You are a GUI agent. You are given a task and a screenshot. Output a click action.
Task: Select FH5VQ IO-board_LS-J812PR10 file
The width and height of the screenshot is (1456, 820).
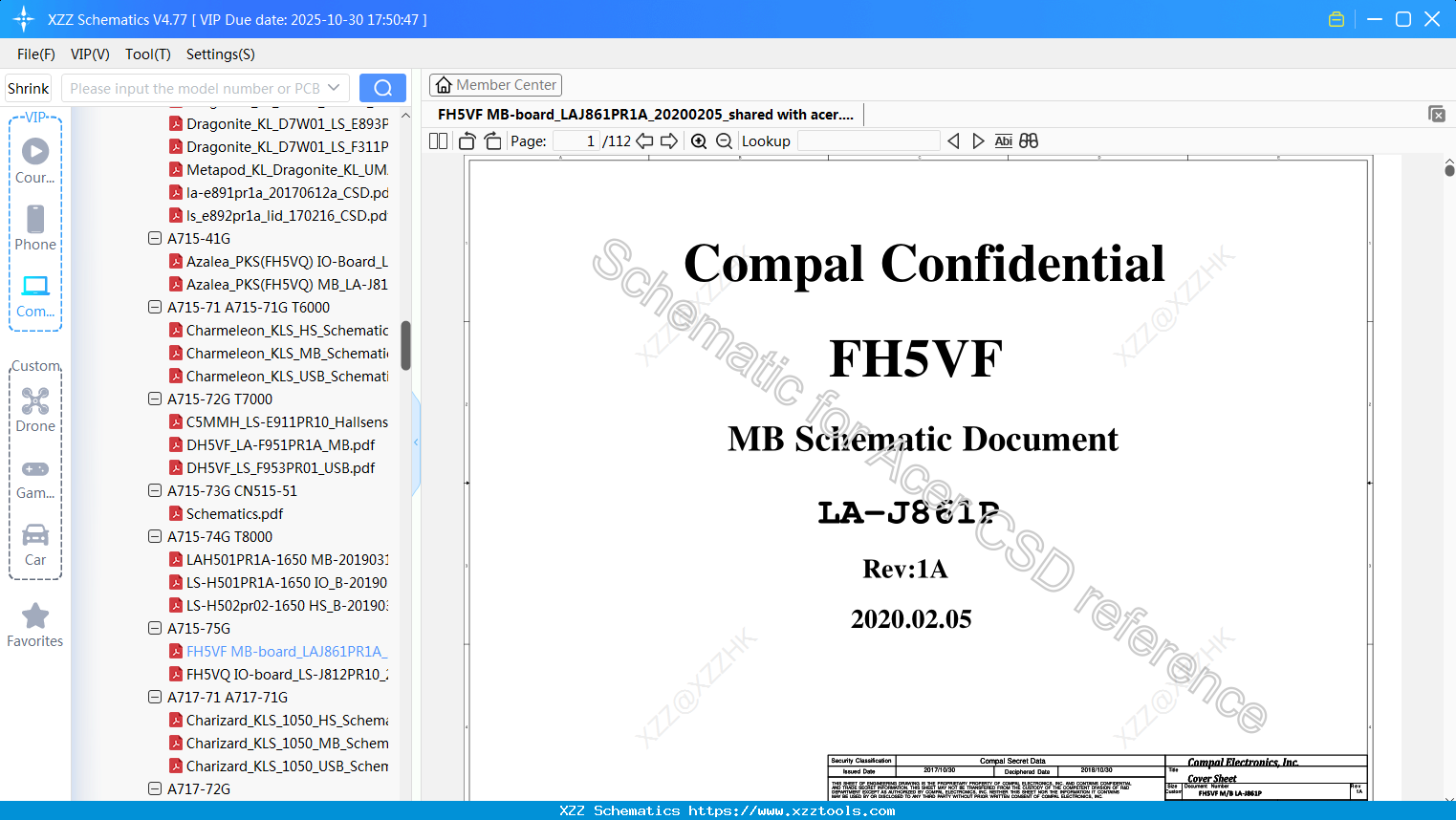point(279,674)
